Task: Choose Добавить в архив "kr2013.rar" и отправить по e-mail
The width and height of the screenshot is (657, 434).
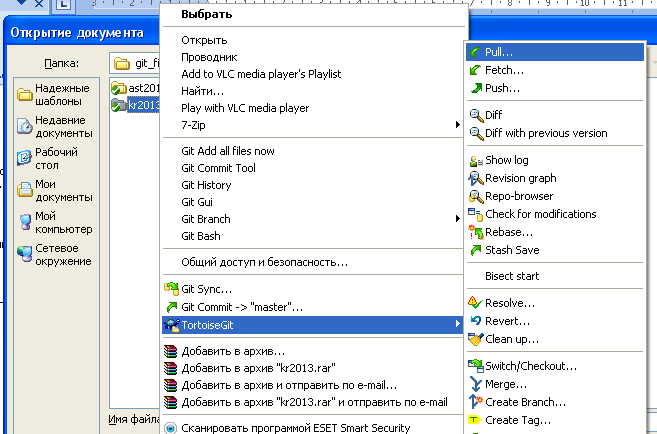Action: [x=313, y=402]
